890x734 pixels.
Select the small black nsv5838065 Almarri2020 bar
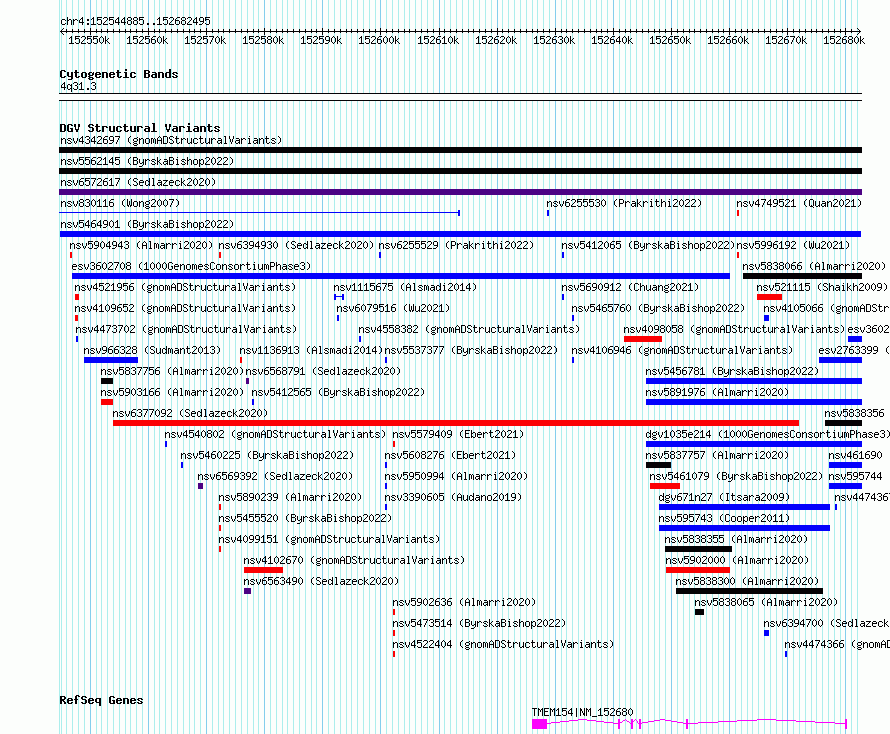699,612
